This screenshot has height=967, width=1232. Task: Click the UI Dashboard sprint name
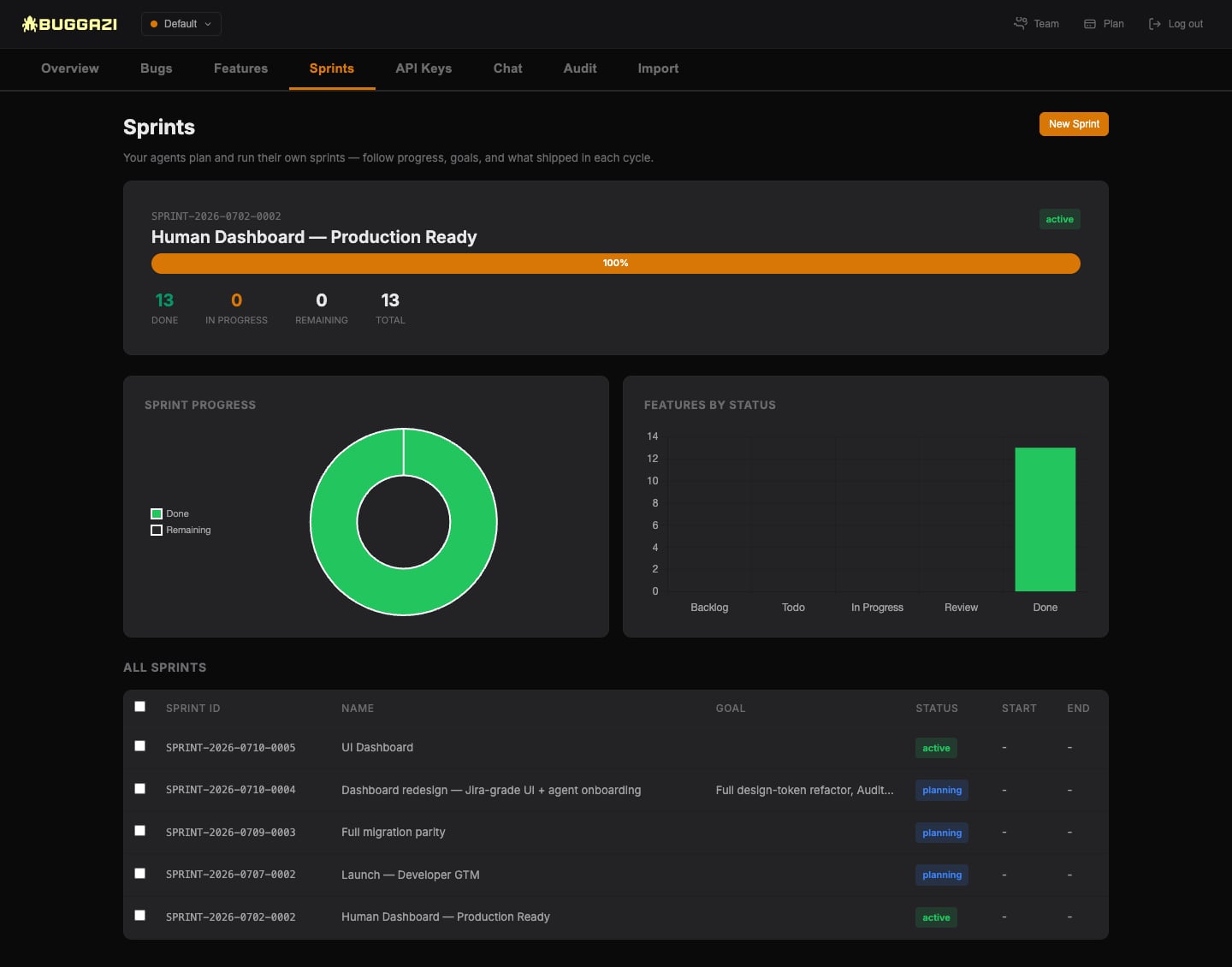[377, 748]
